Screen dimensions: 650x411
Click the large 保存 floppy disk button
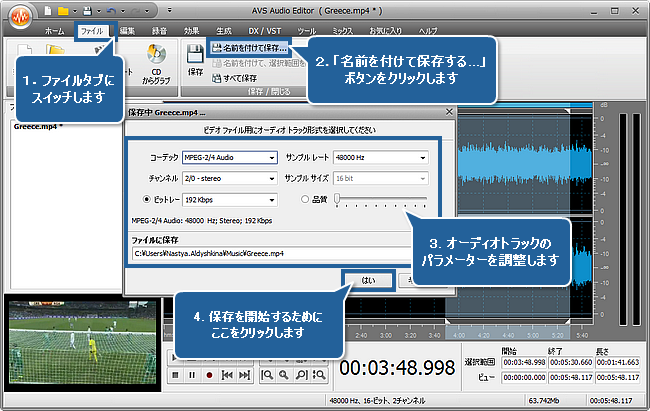point(195,60)
